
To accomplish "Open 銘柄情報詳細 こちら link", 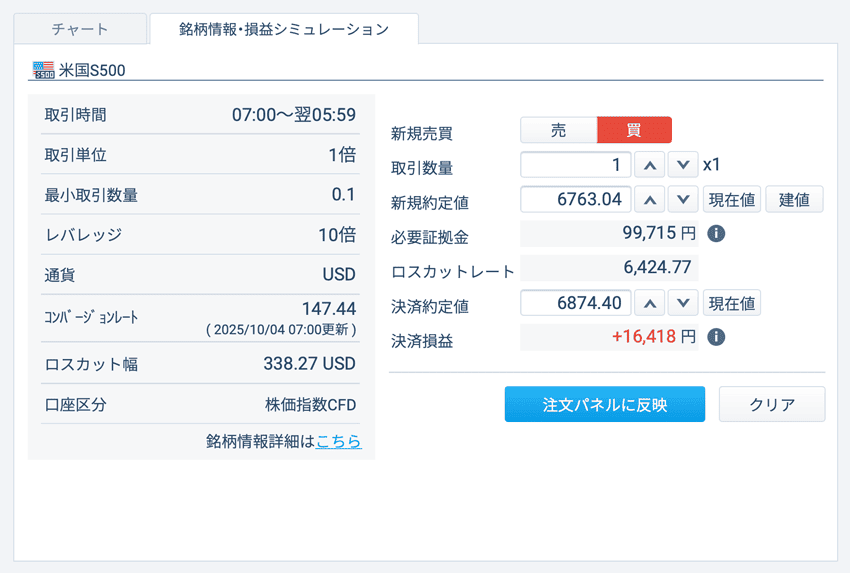I will point(339,441).
